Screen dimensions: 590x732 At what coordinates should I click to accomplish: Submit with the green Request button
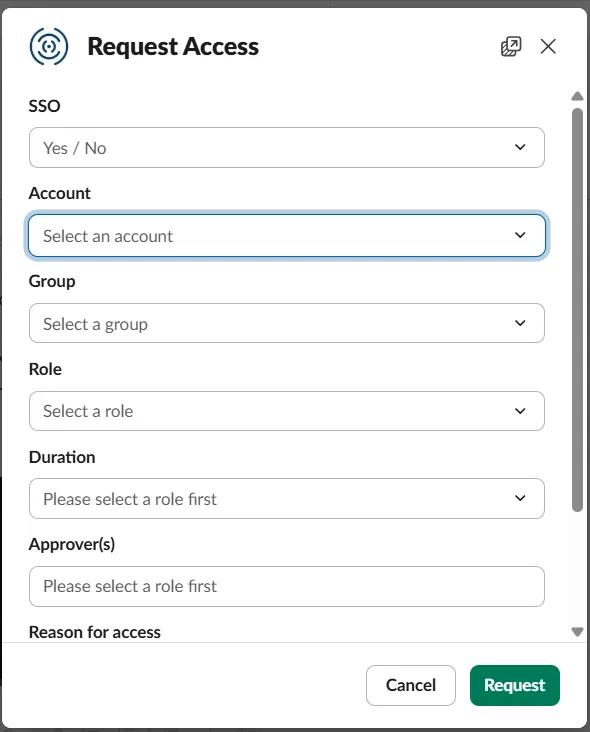[x=515, y=685]
